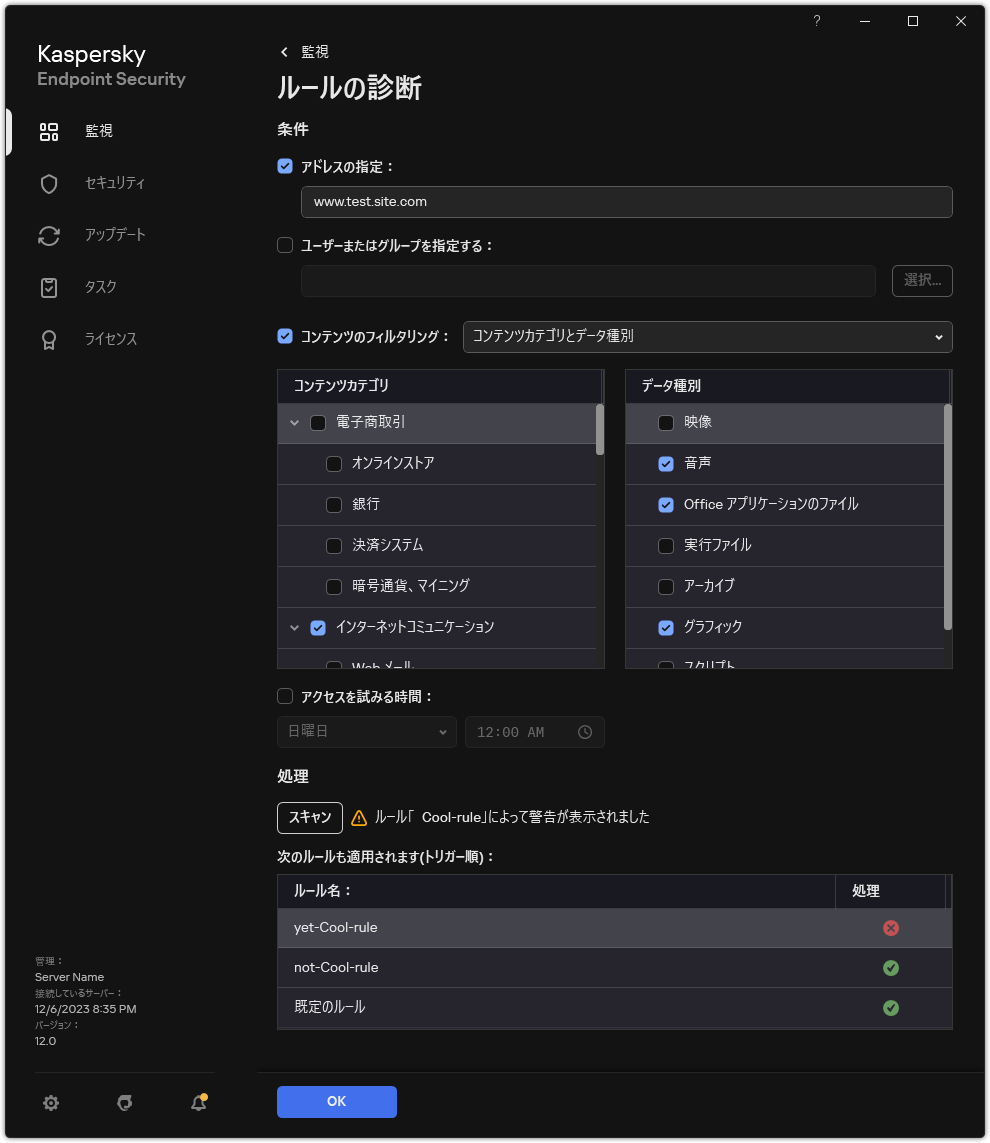Screen dimensions: 990x1143
Task: Open the 日曜日 day-of-week dropdown
Action: tap(366, 732)
